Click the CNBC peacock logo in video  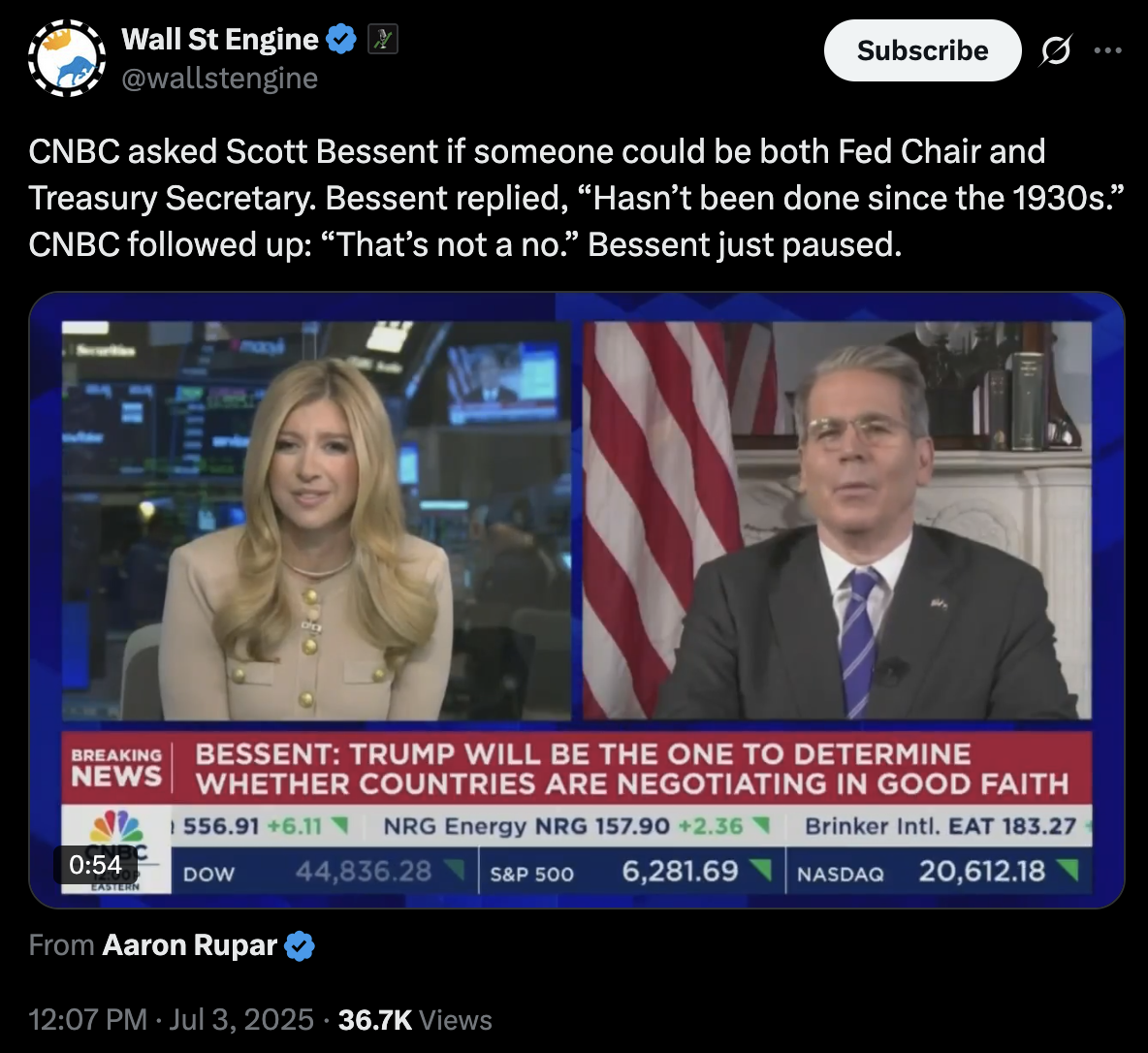pyautogui.click(x=116, y=826)
